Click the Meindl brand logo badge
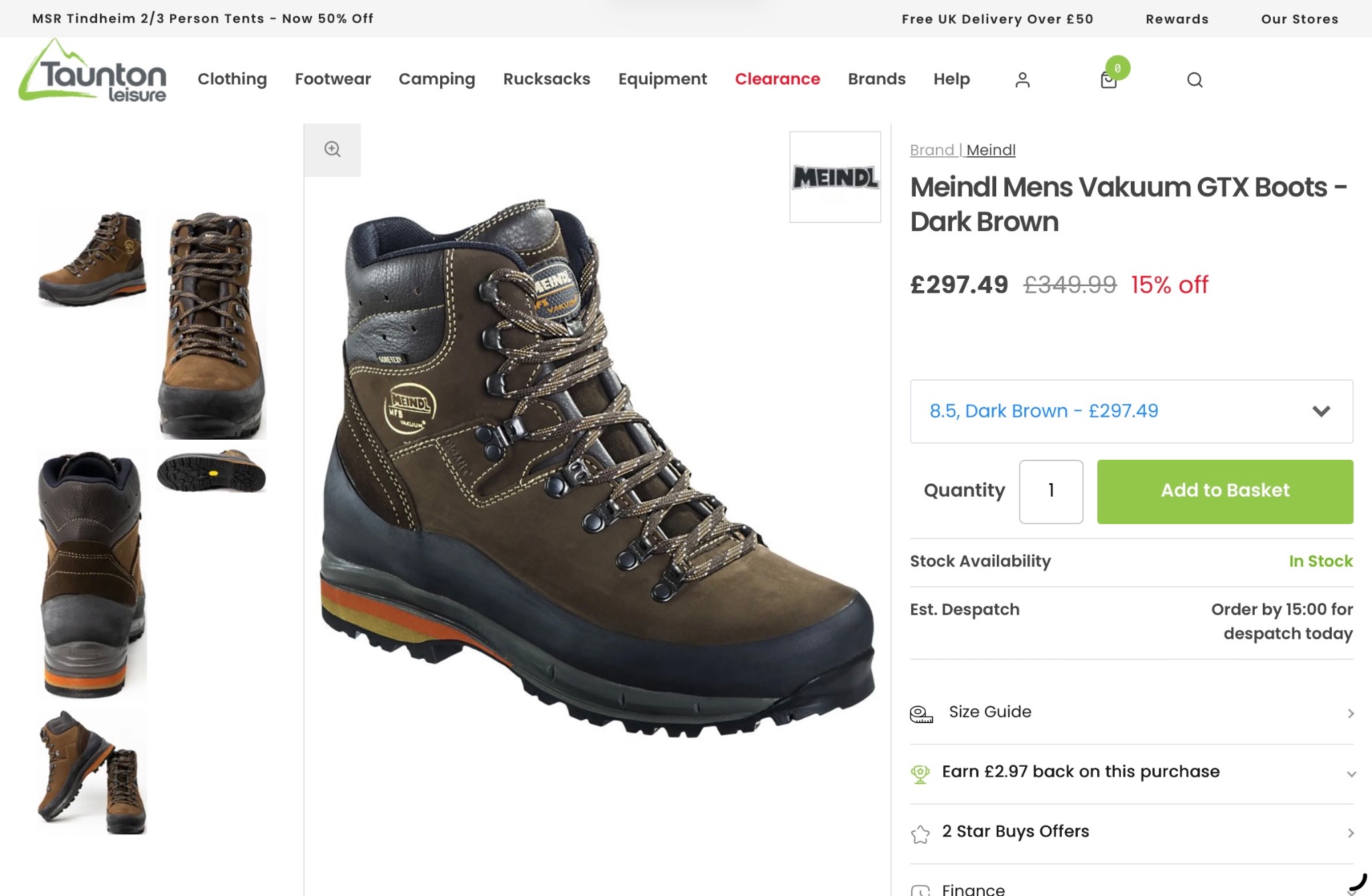This screenshot has height=896, width=1372. pyautogui.click(x=835, y=177)
